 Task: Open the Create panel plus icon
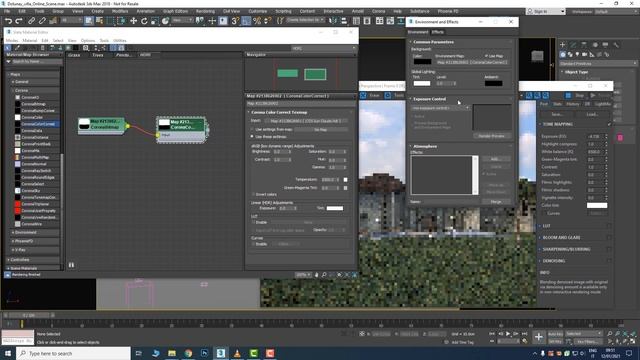(x=563, y=45)
